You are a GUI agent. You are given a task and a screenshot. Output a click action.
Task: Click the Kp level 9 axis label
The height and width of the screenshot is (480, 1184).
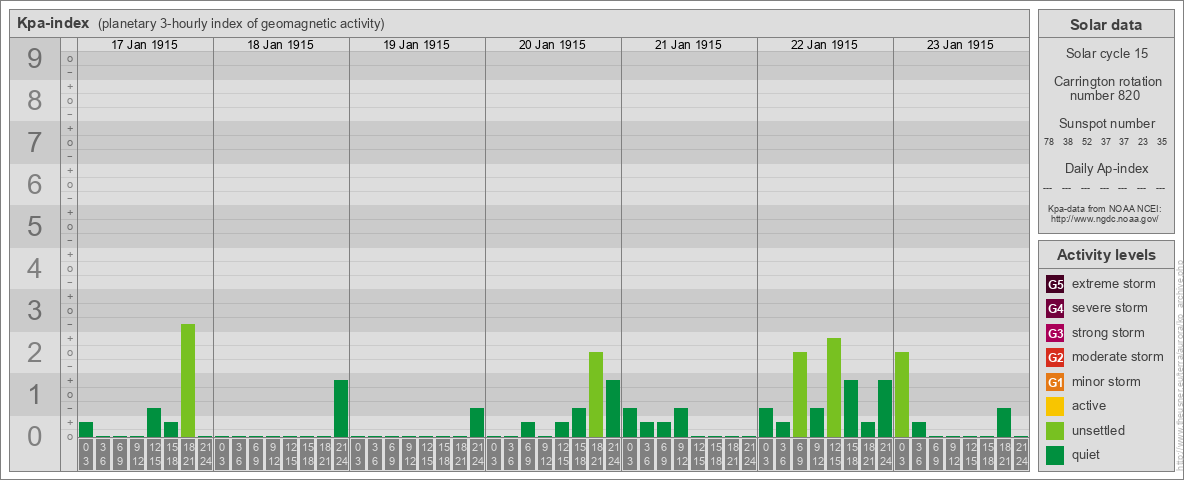(x=35, y=59)
